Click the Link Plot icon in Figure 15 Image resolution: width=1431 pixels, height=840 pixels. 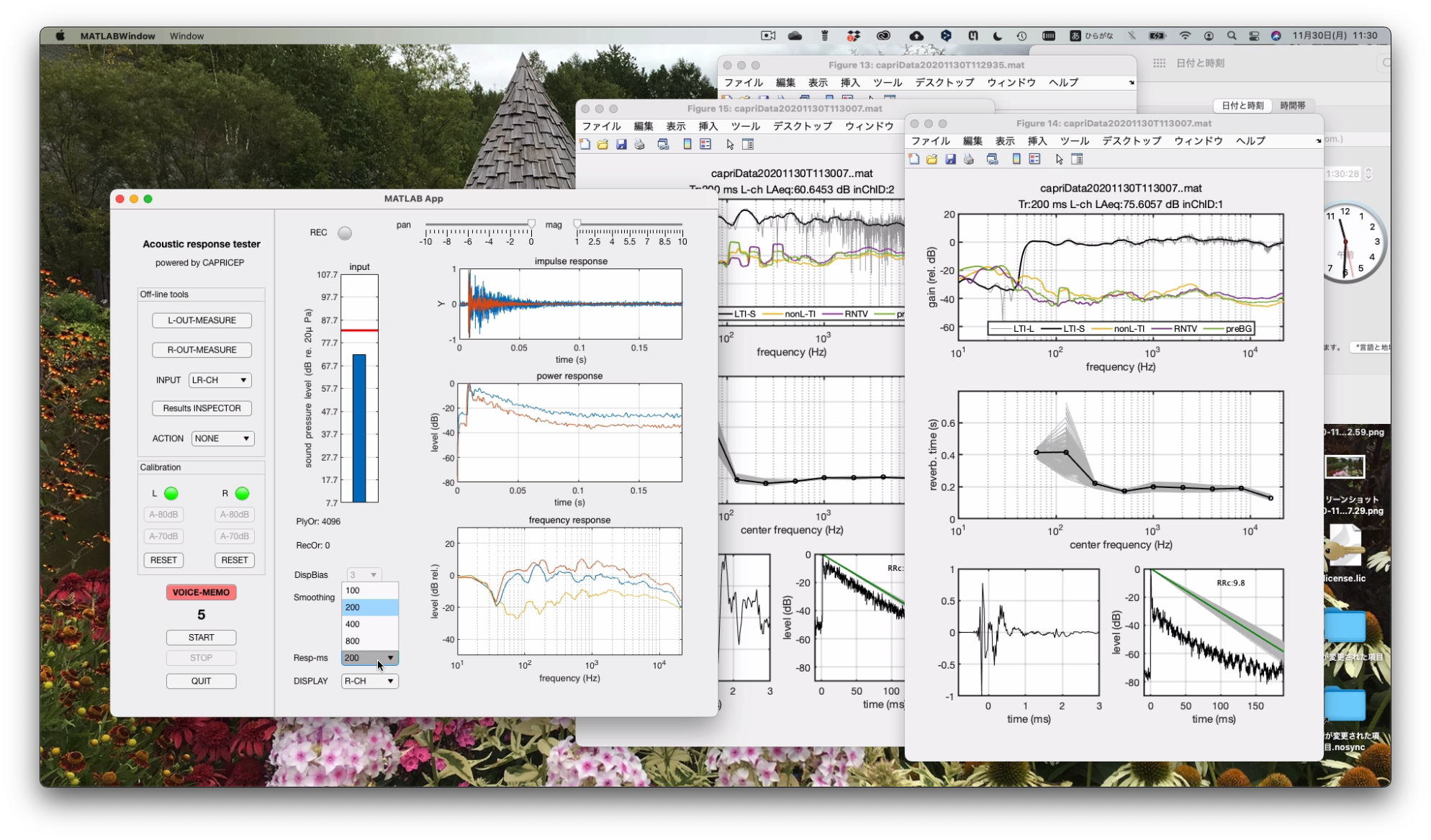[x=663, y=145]
